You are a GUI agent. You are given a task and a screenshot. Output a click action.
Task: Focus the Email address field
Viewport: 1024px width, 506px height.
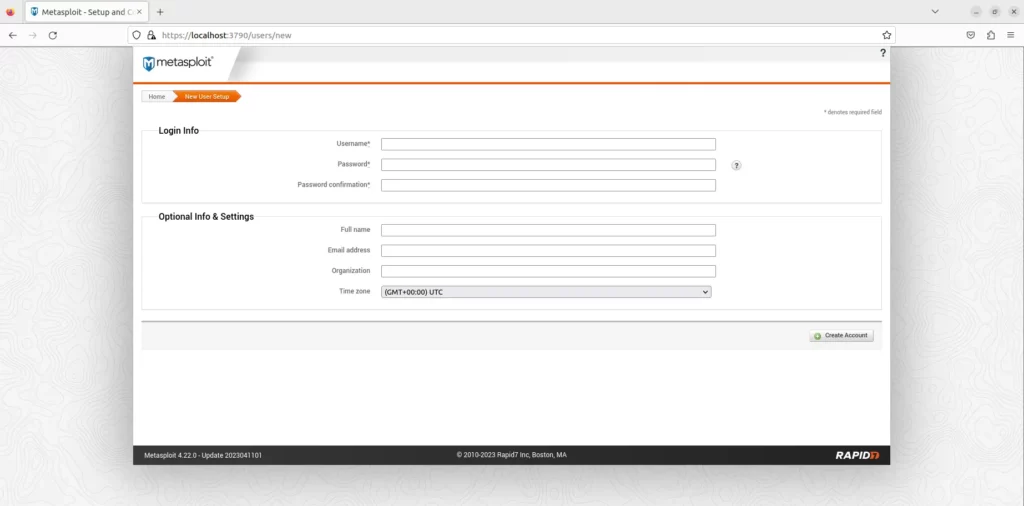(x=548, y=251)
